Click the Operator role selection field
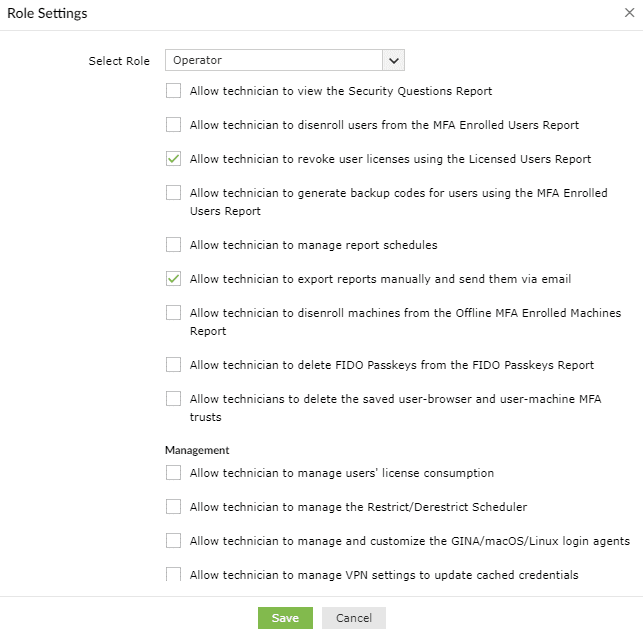The height and width of the screenshot is (637, 643). 273,60
